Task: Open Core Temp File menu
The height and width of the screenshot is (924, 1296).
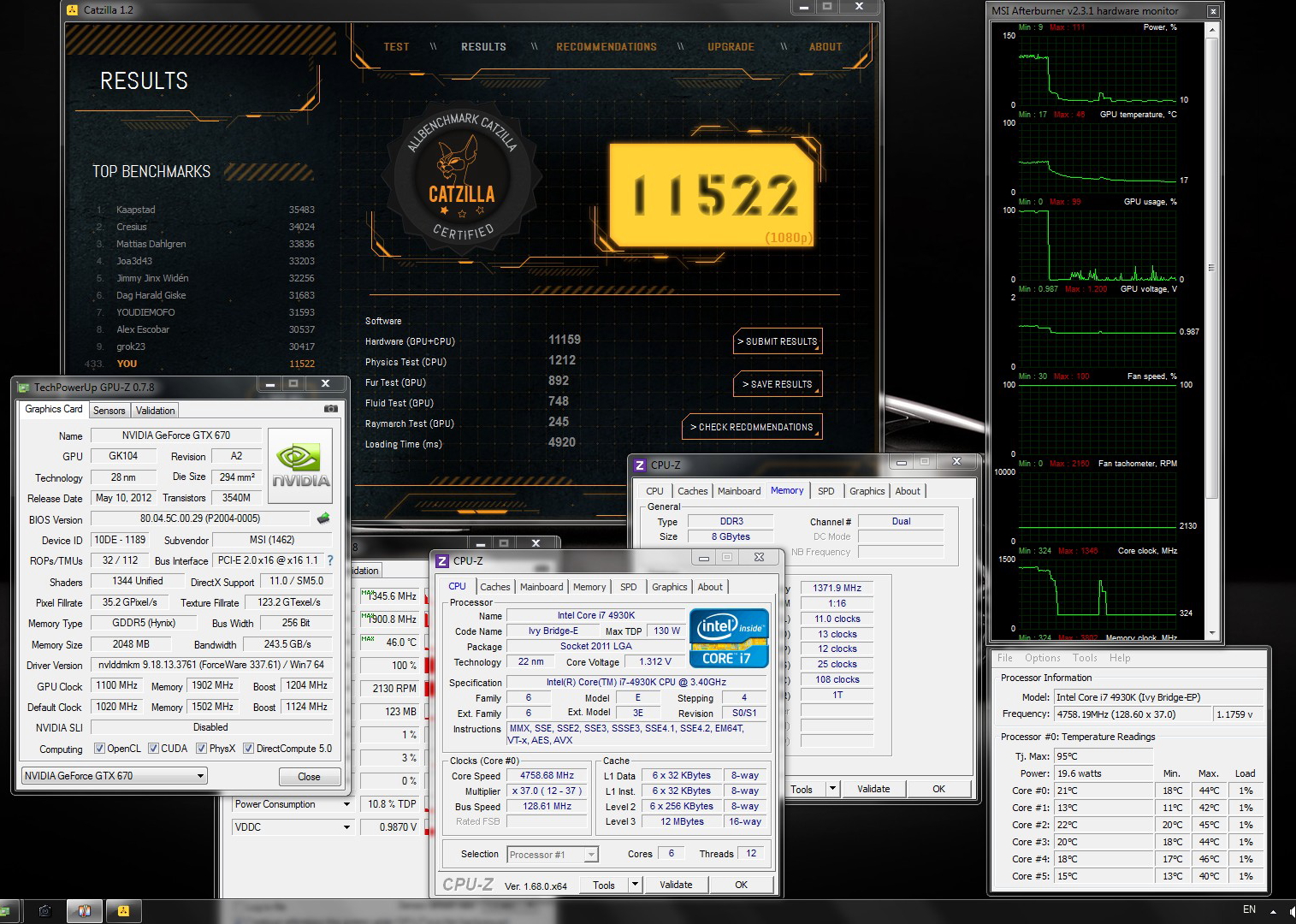Action: click(x=1005, y=658)
